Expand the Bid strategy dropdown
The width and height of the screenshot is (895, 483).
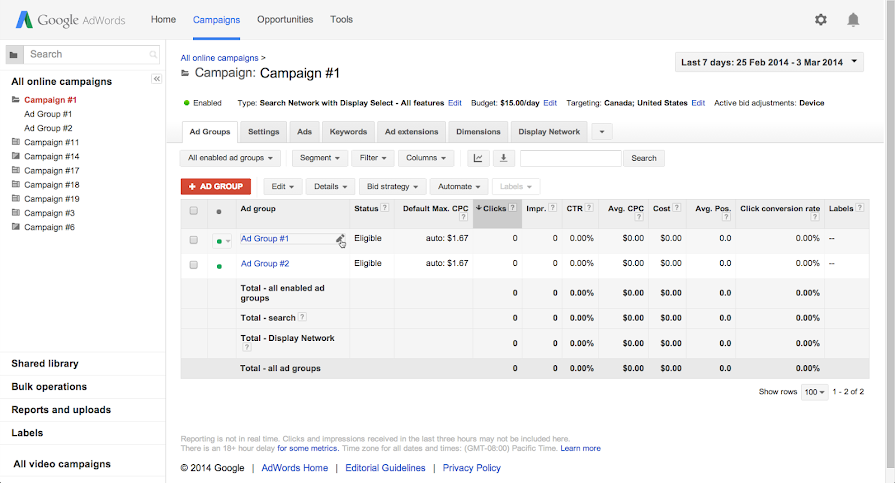tap(393, 186)
